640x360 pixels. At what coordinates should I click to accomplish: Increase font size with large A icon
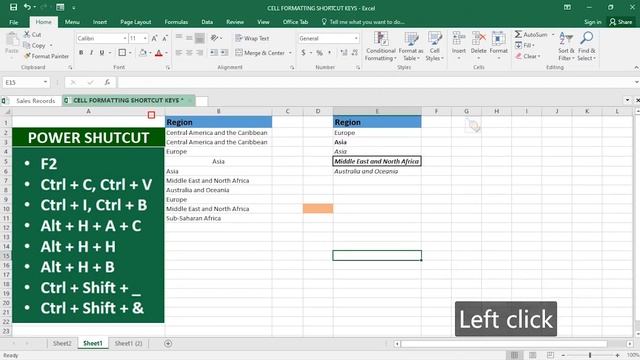154,38
